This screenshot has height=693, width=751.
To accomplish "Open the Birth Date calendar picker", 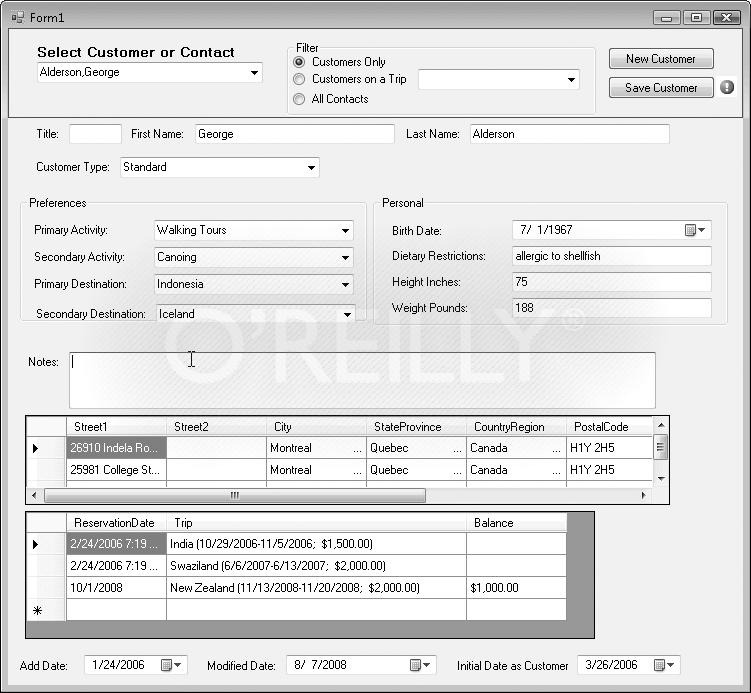I will click(x=695, y=230).
